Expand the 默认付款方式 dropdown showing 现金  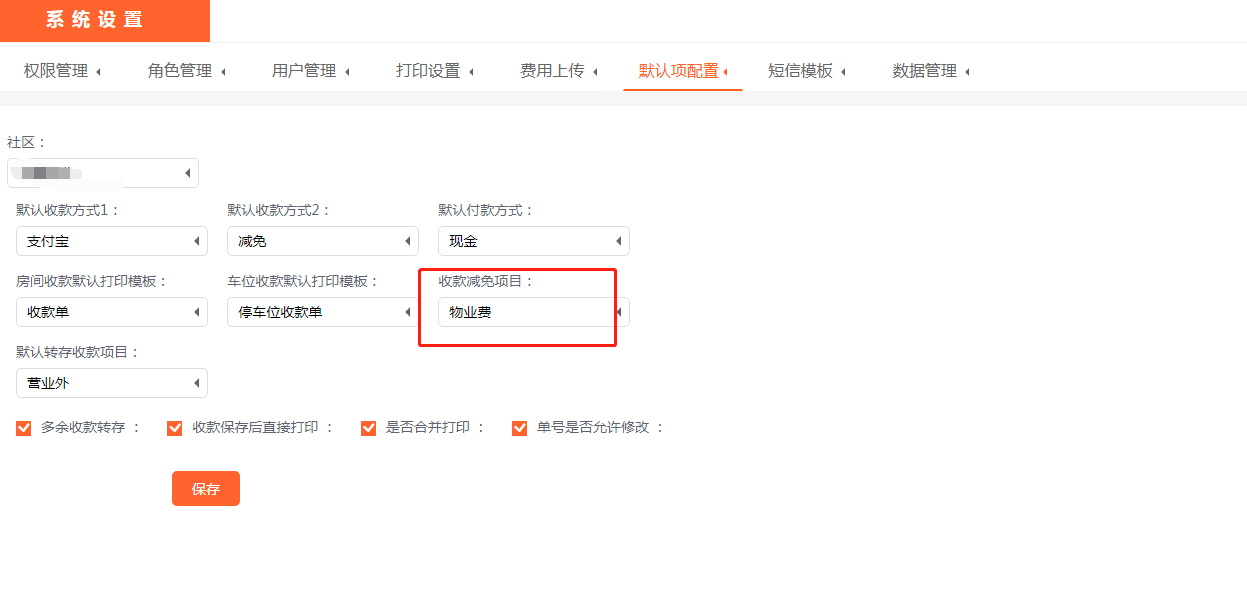point(534,241)
